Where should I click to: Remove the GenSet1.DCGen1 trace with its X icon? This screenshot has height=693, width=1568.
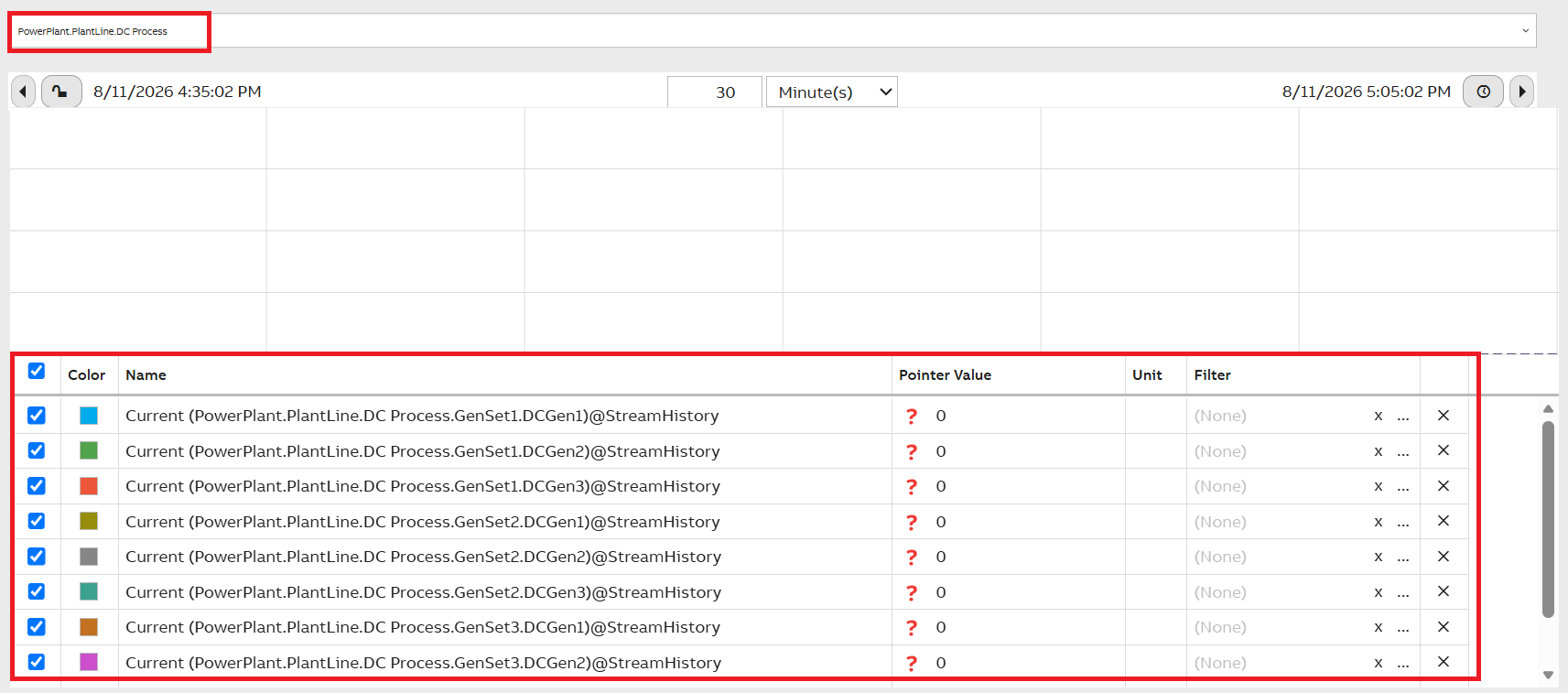click(x=1444, y=416)
